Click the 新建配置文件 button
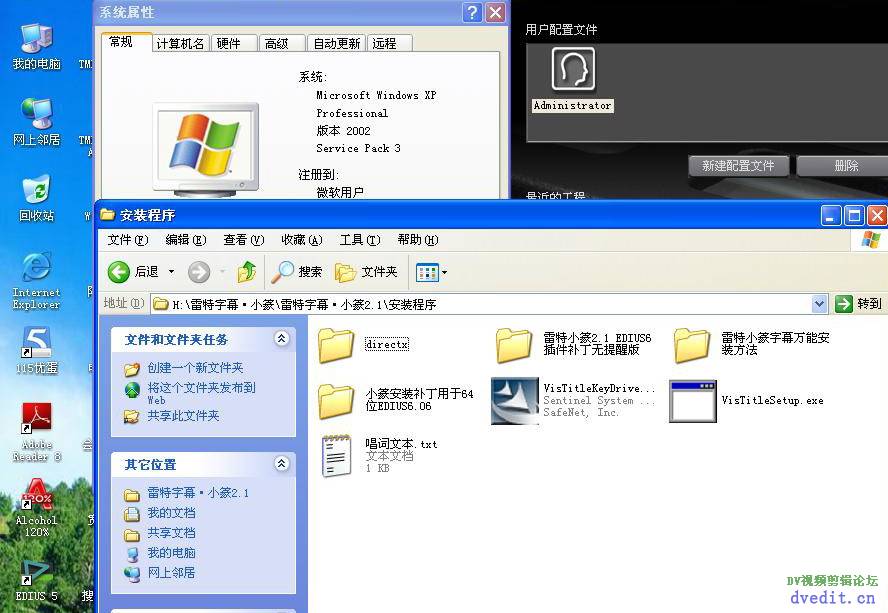The height and width of the screenshot is (613, 888). (x=739, y=166)
